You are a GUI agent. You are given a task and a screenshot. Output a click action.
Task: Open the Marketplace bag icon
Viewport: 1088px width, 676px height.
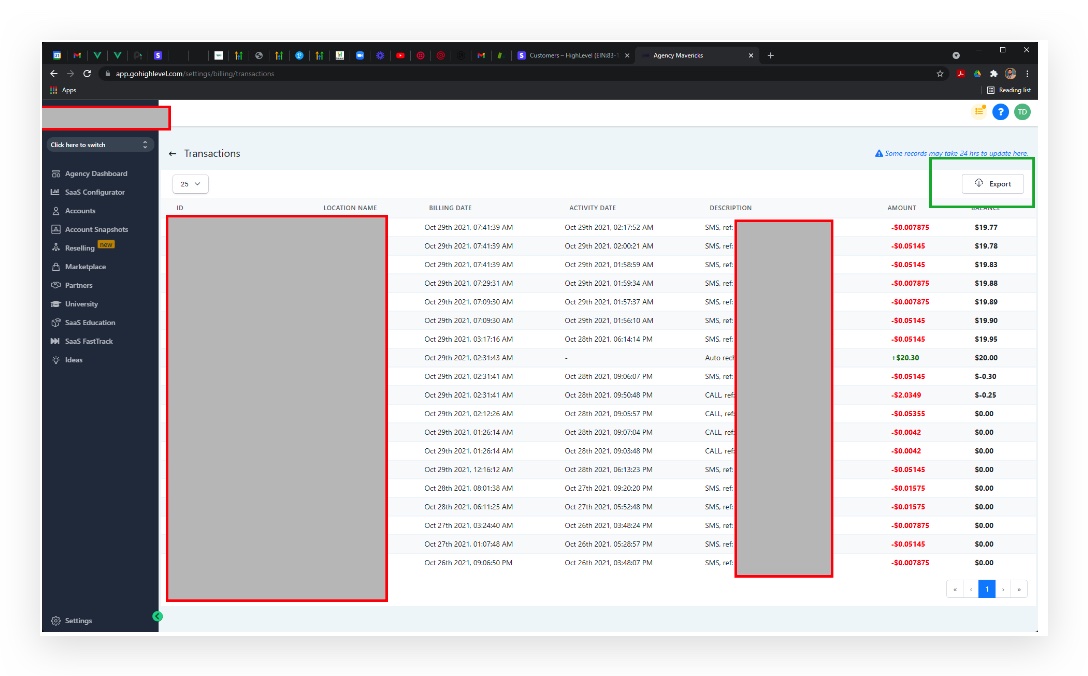pyautogui.click(x=56, y=267)
